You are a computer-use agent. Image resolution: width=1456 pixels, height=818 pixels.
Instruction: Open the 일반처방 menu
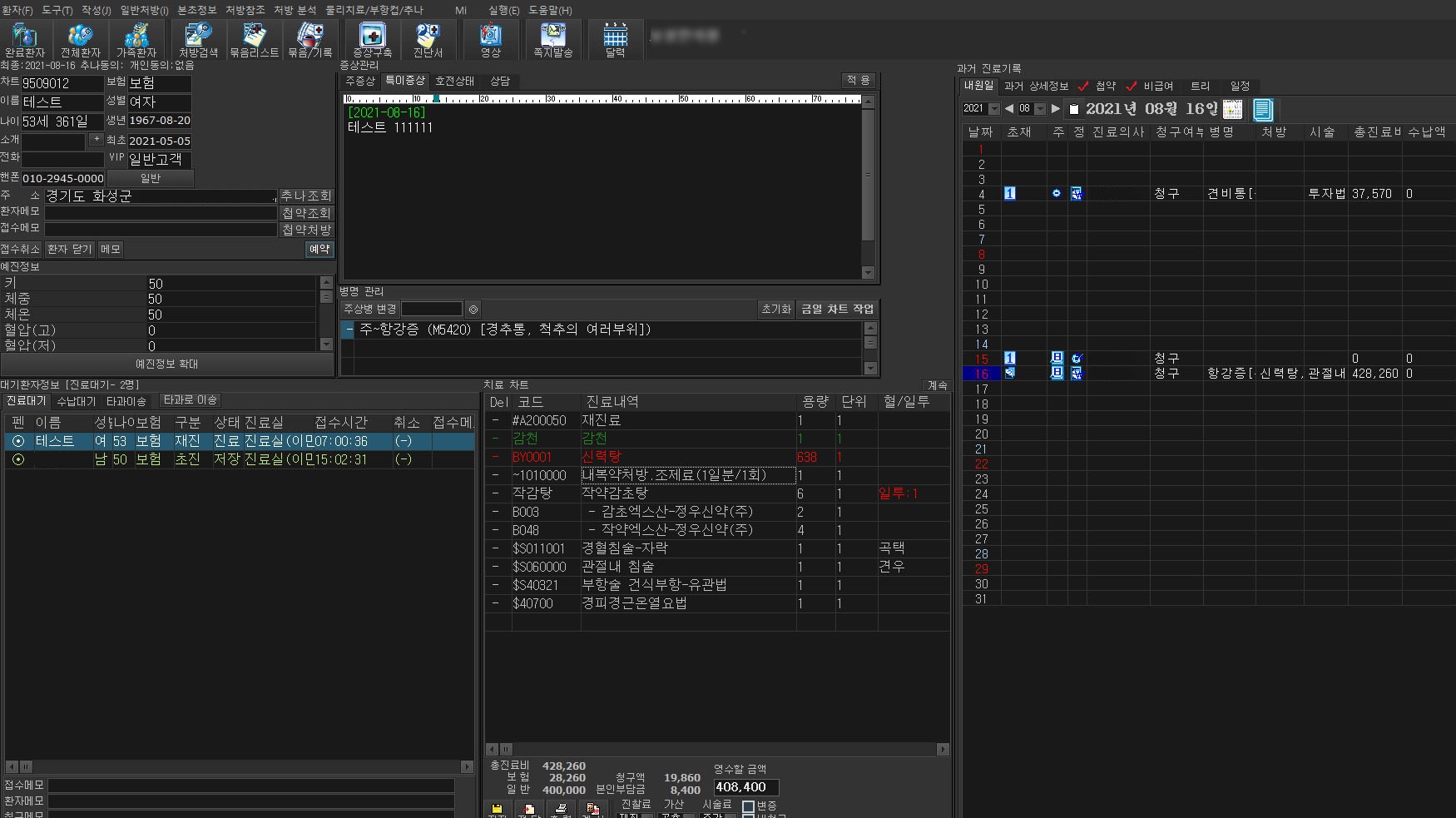pos(144,10)
